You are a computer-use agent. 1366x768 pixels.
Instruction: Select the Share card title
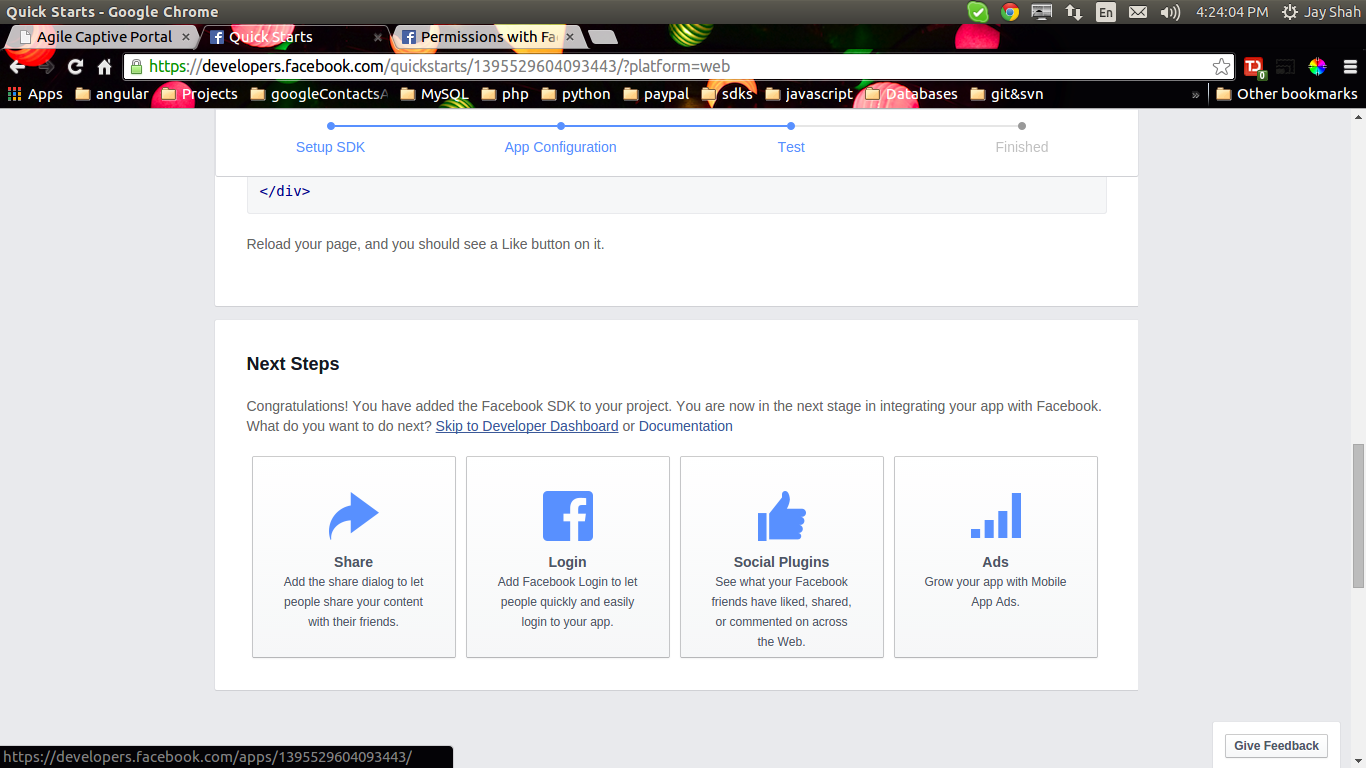tap(354, 562)
